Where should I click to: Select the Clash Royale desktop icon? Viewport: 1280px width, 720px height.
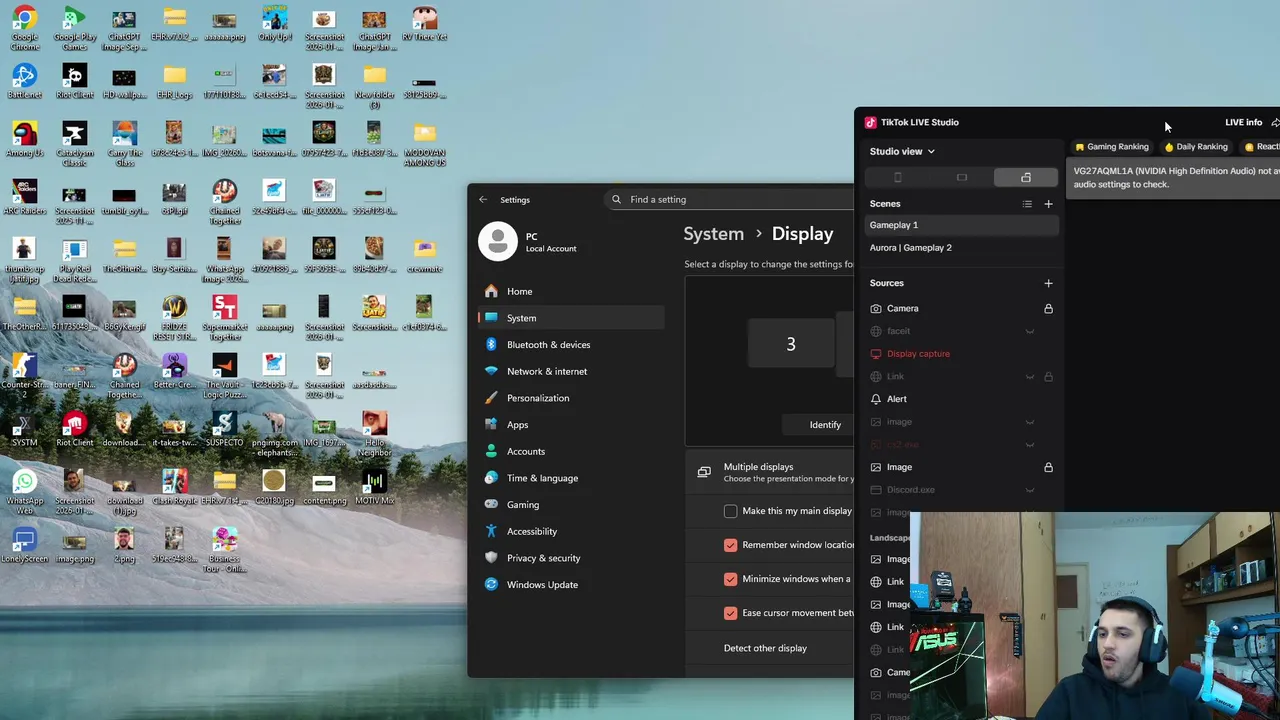(x=174, y=488)
